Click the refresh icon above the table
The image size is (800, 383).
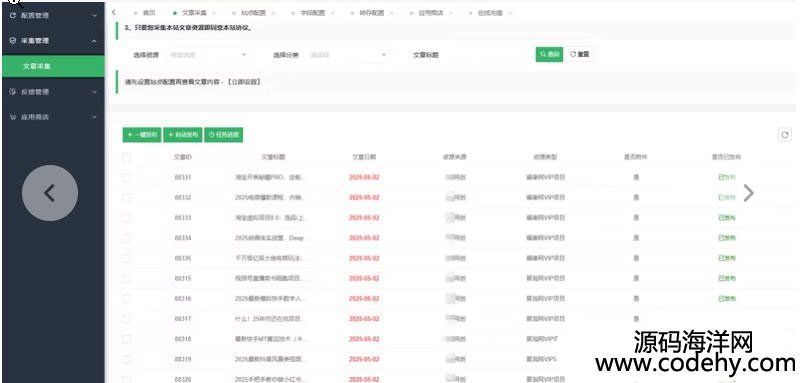point(785,135)
